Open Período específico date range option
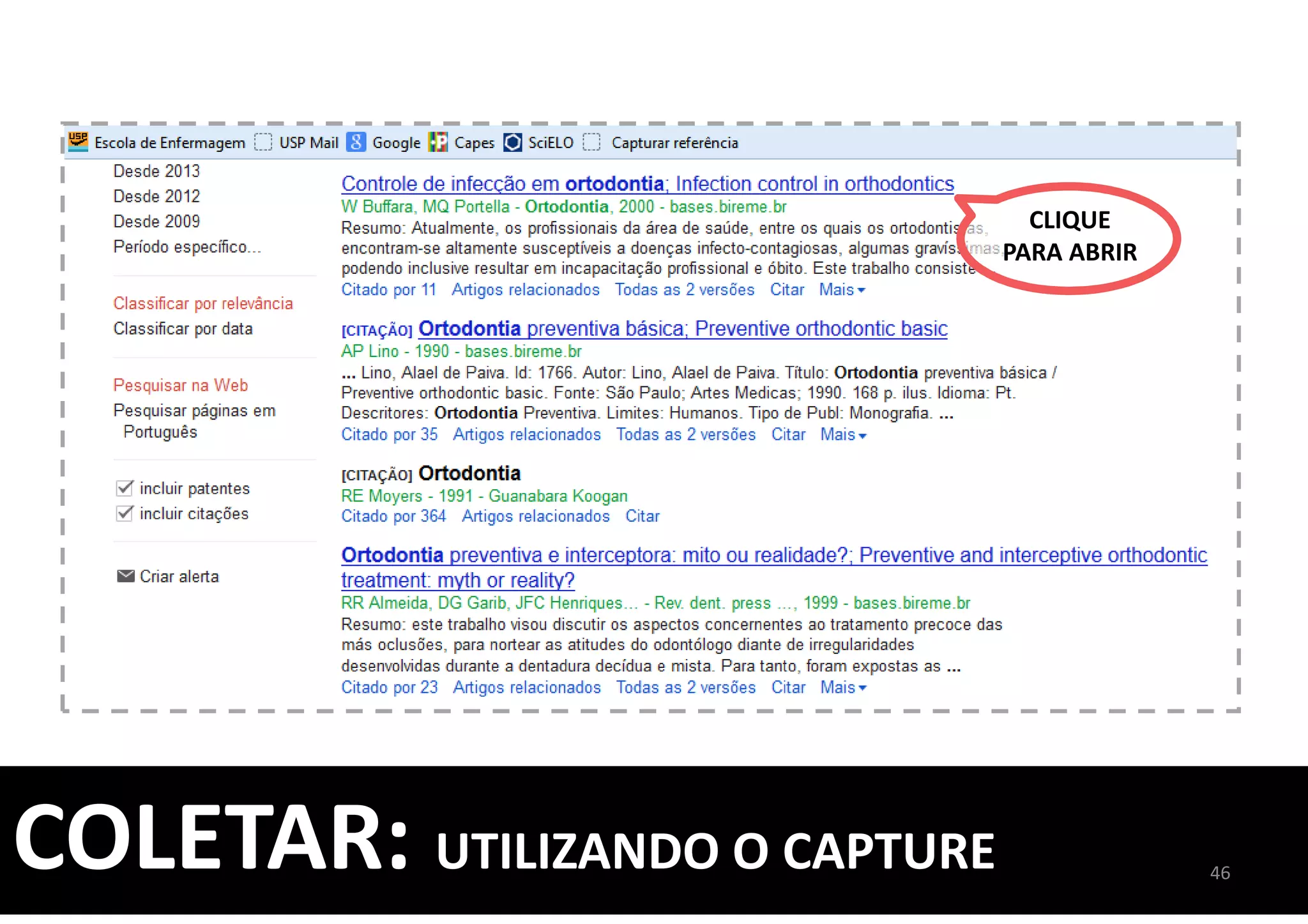 click(187, 247)
